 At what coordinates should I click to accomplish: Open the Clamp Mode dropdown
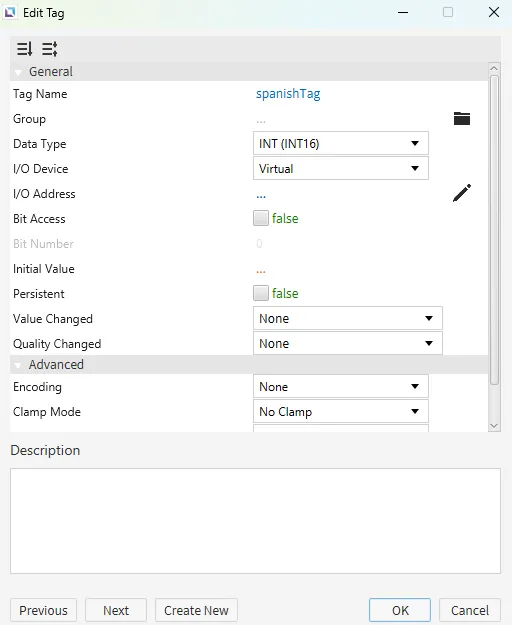[341, 412]
